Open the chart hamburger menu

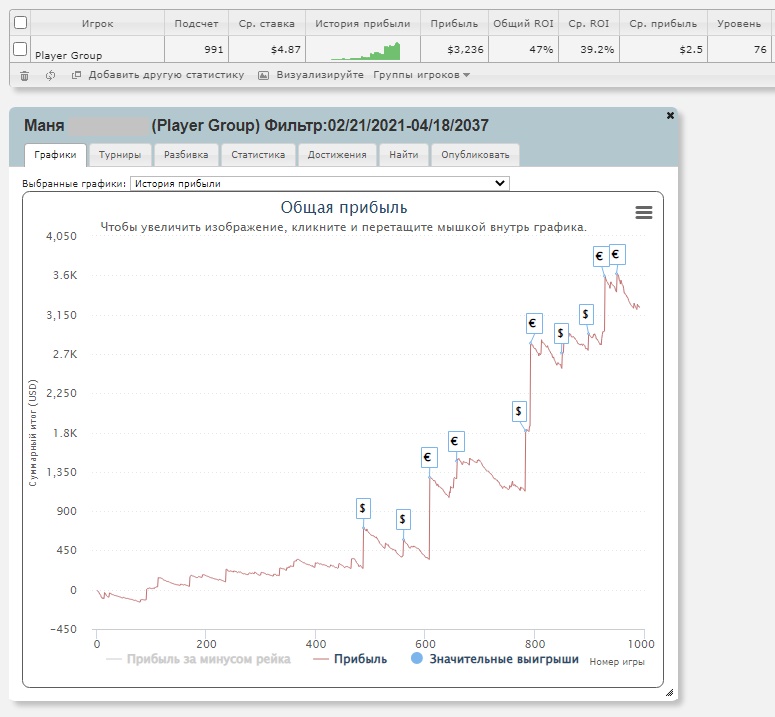point(644,212)
